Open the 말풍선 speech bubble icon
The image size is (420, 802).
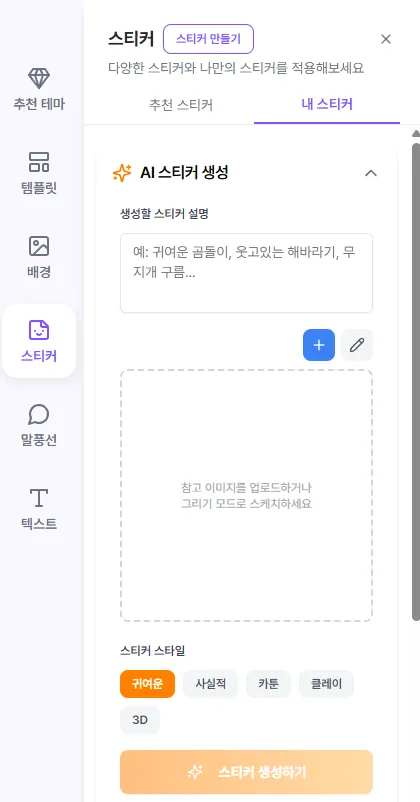coord(39,414)
